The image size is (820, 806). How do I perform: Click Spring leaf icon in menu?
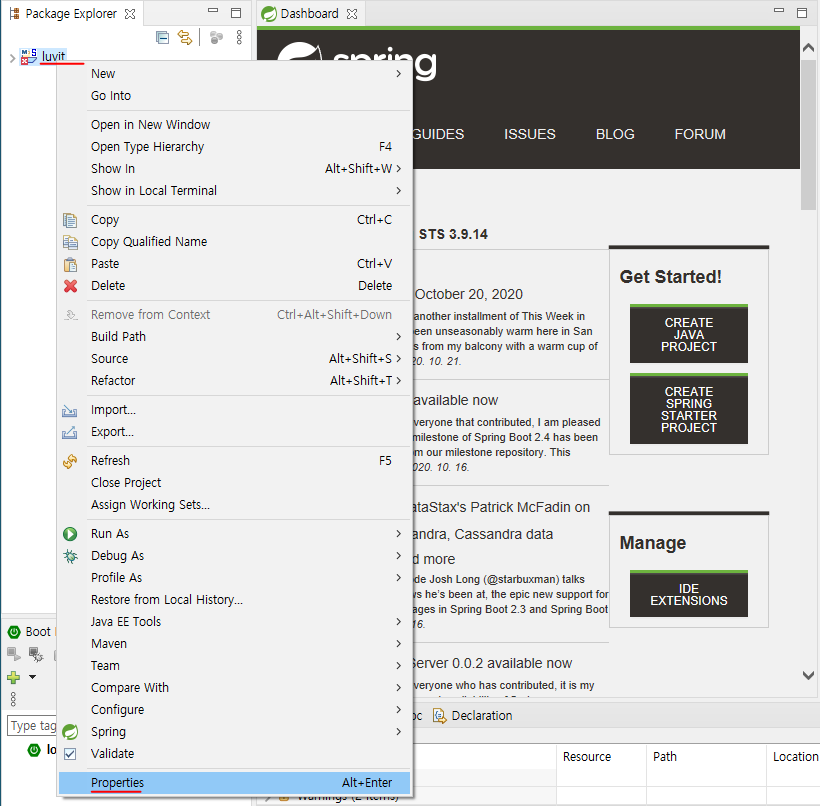(70, 732)
